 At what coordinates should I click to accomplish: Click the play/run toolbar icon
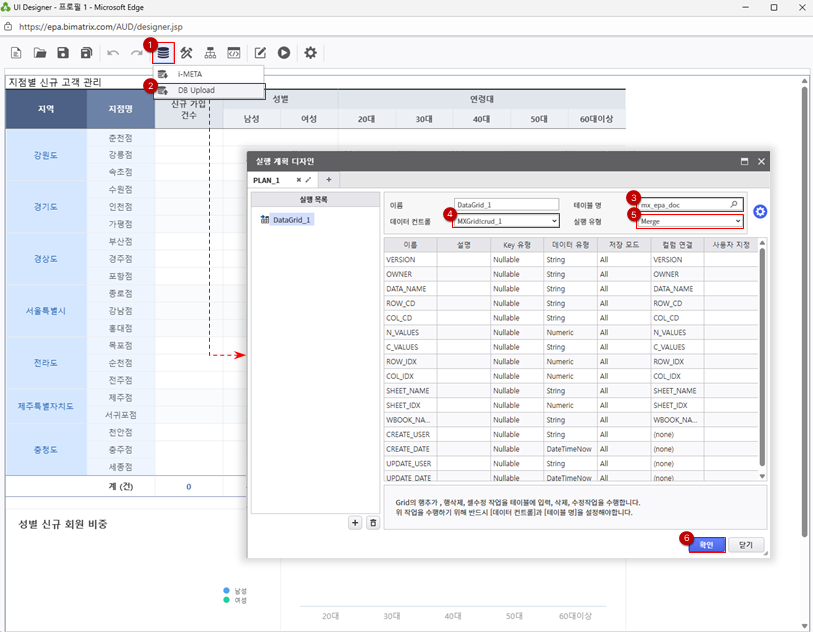(x=284, y=53)
